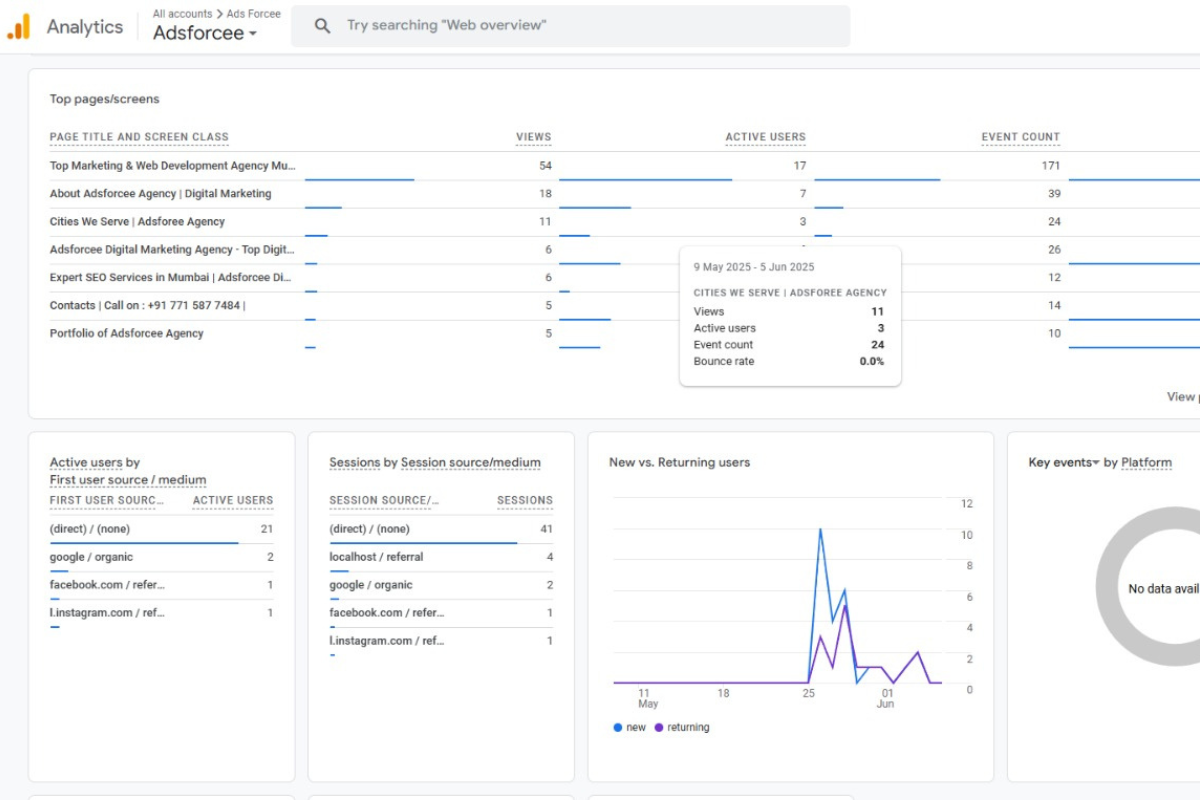Click the SESSION SOURCE/... column header
Image resolution: width=1200 pixels, height=800 pixels.
pos(384,500)
